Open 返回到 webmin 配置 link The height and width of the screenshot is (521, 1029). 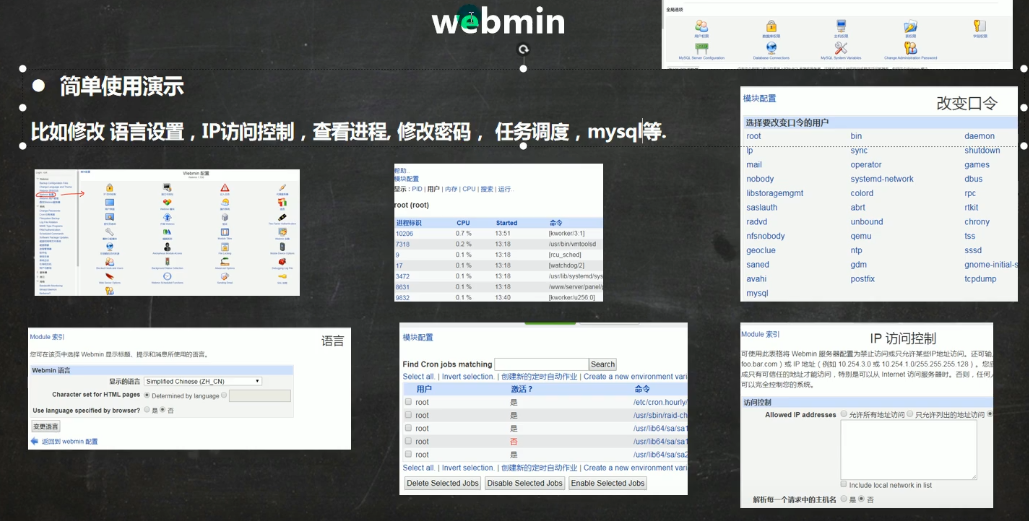pos(70,442)
